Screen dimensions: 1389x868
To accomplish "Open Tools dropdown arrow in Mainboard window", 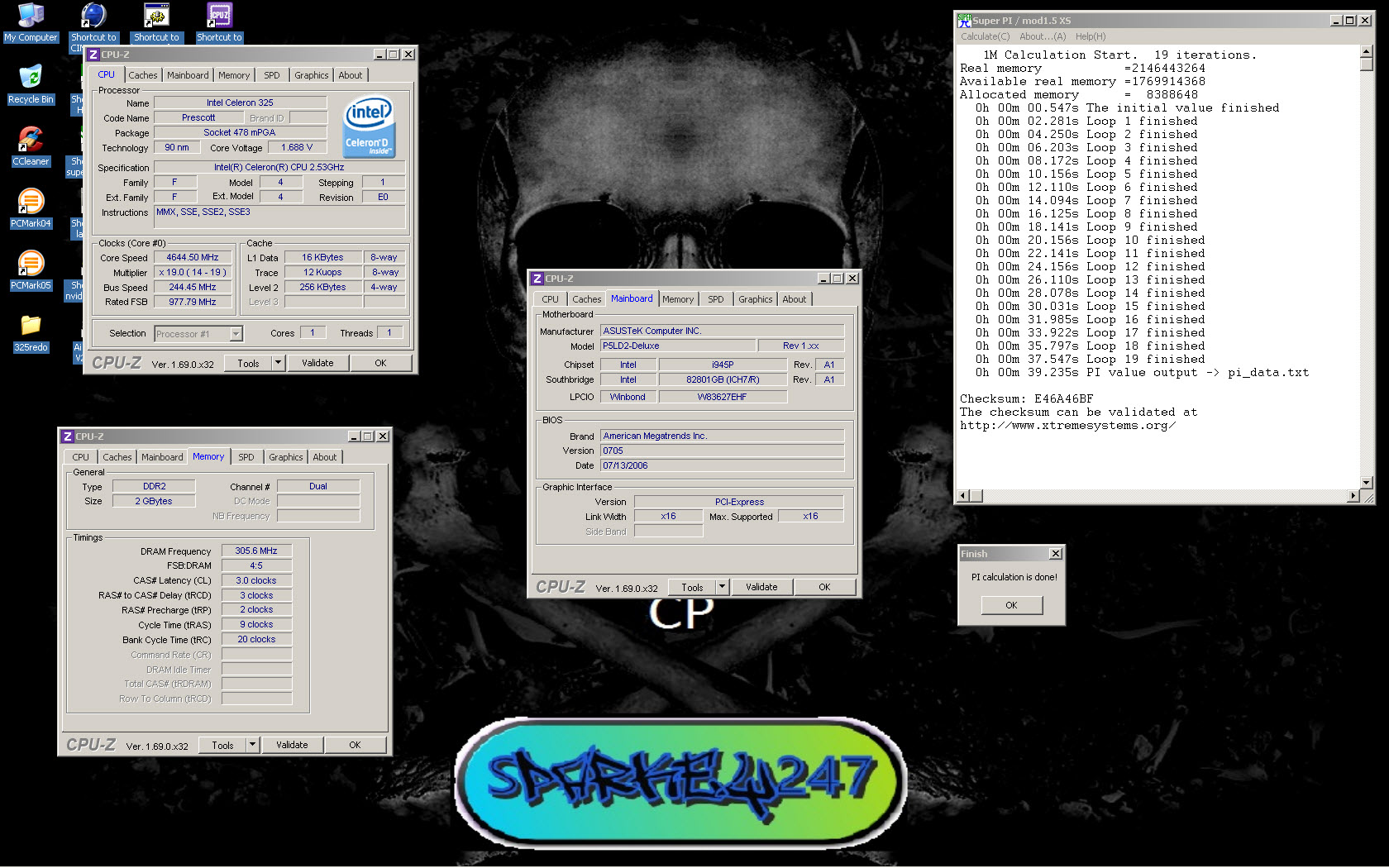I will click(x=722, y=586).
